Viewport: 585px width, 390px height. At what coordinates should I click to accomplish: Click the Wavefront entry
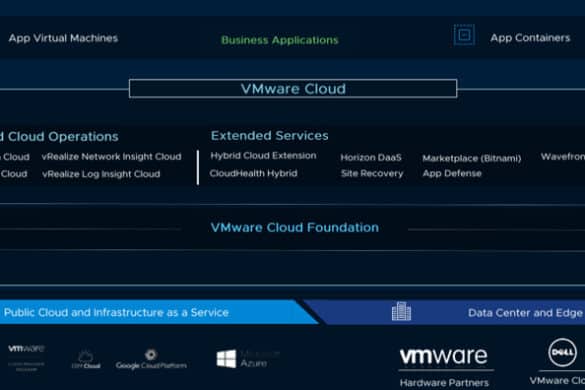pos(563,157)
